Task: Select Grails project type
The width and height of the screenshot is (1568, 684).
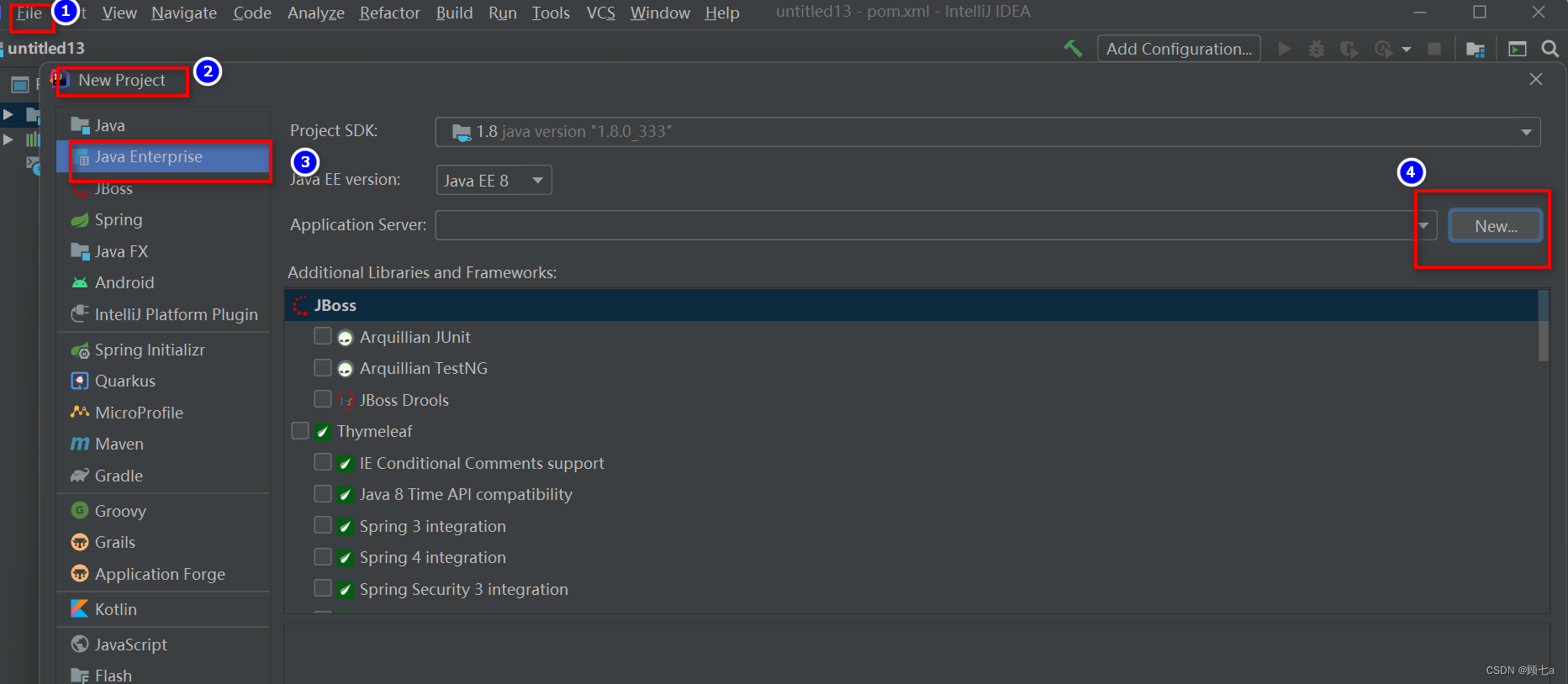Action: point(163,542)
